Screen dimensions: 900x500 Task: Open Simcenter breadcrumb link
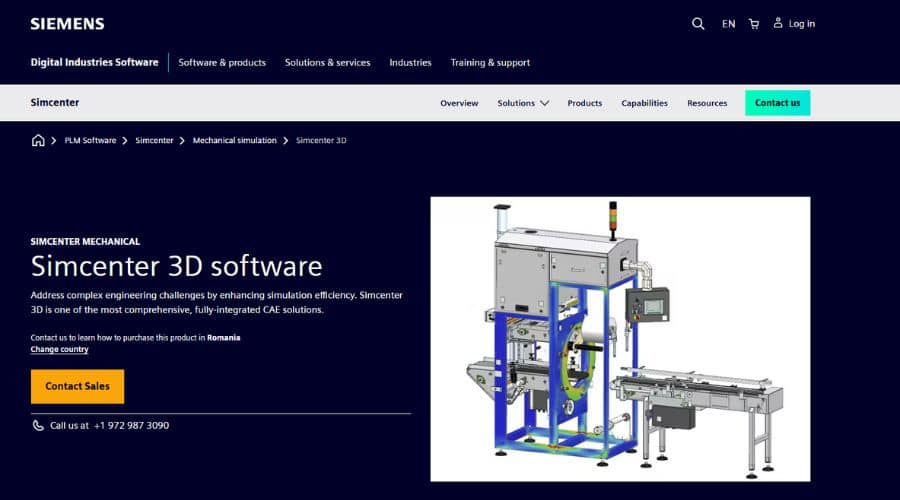[x=154, y=140]
